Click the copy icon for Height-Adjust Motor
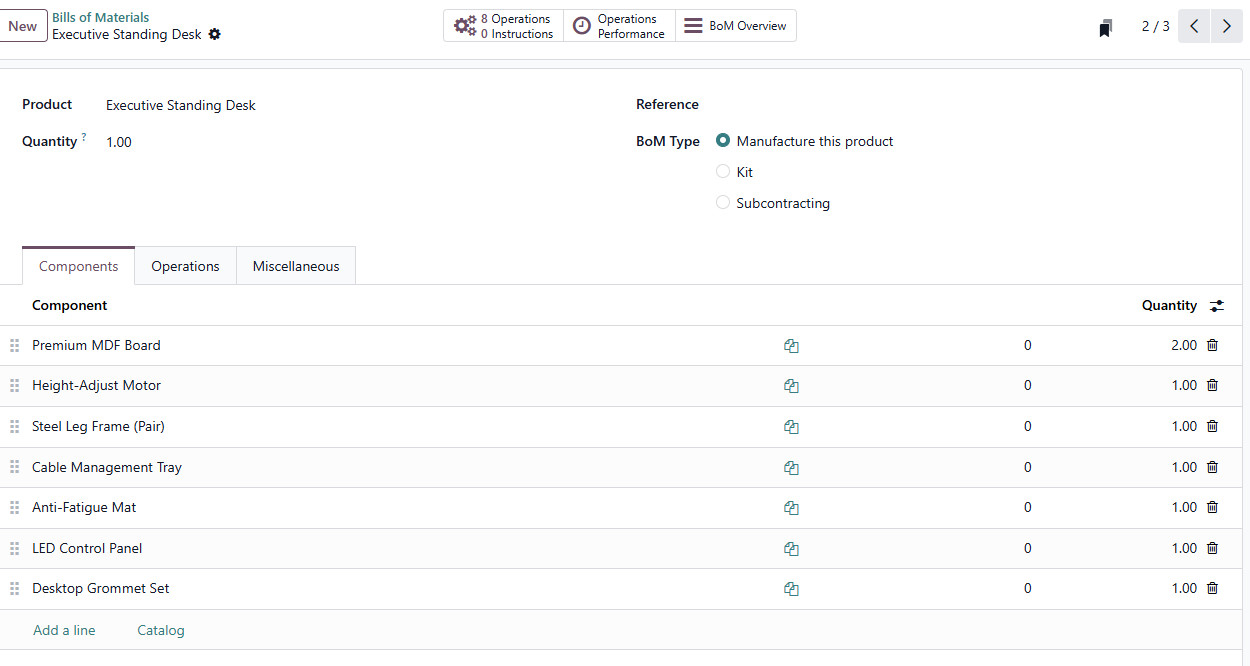 pyautogui.click(x=791, y=386)
